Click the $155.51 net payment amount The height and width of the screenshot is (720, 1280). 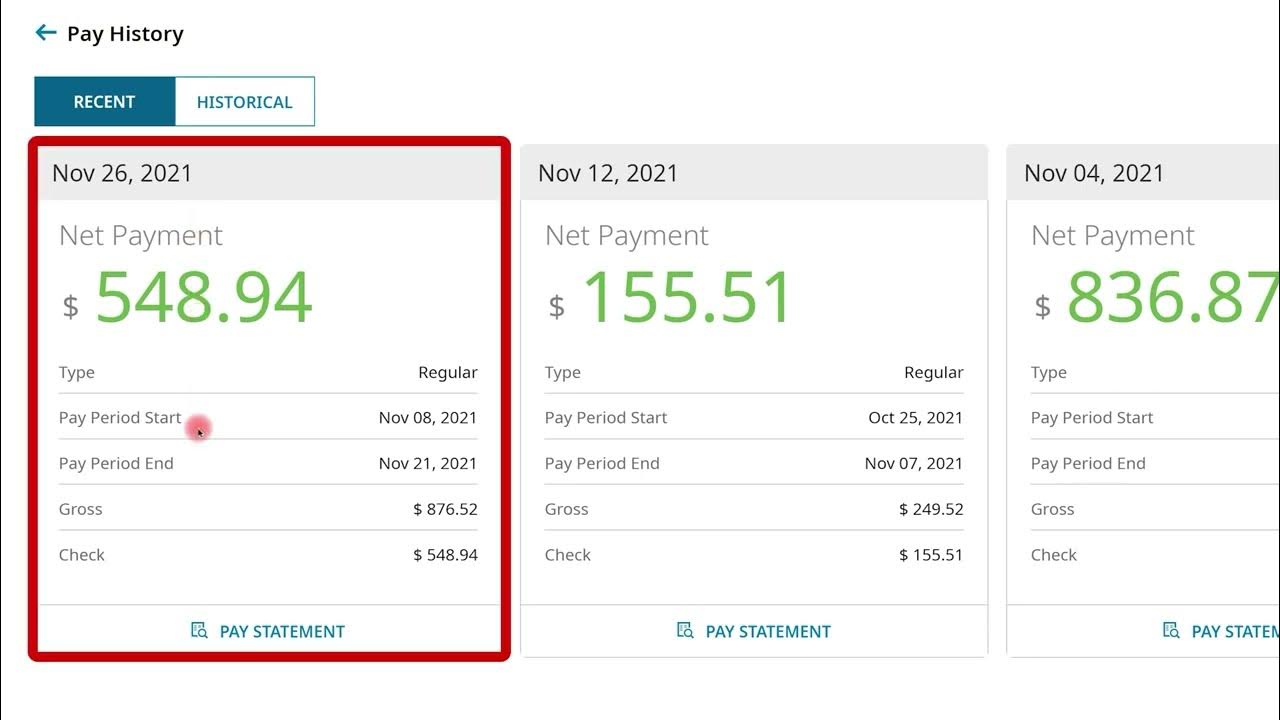click(688, 298)
